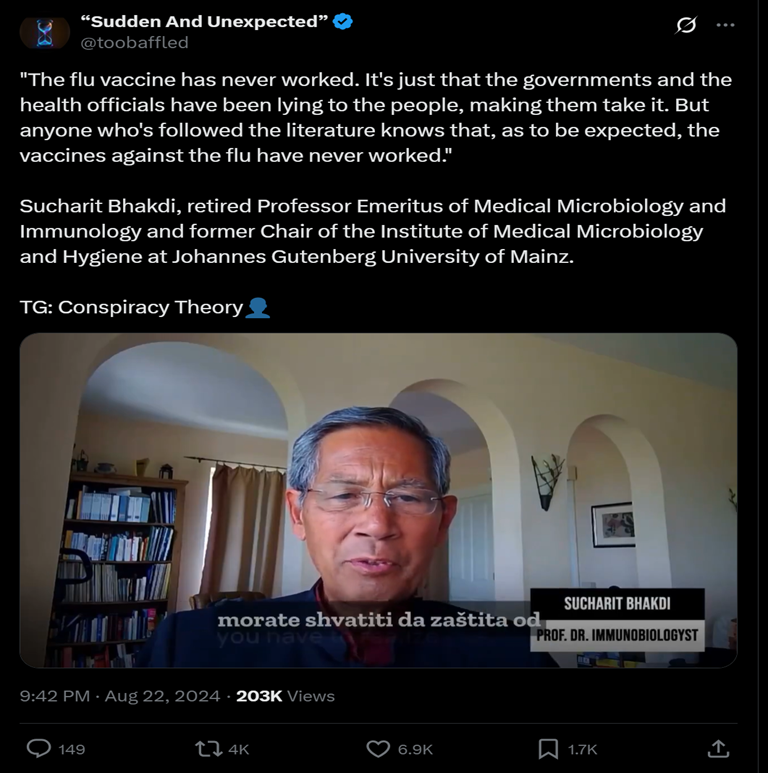Like the post with the heart icon
Image resolution: width=768 pixels, height=773 pixels.
[x=378, y=748]
